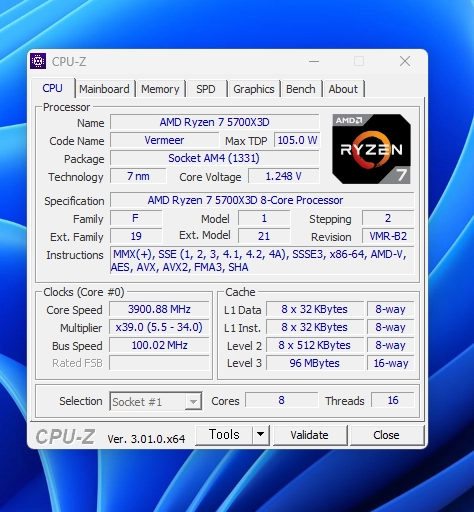
Task: Click the Close button at bottom
Action: tap(387, 435)
